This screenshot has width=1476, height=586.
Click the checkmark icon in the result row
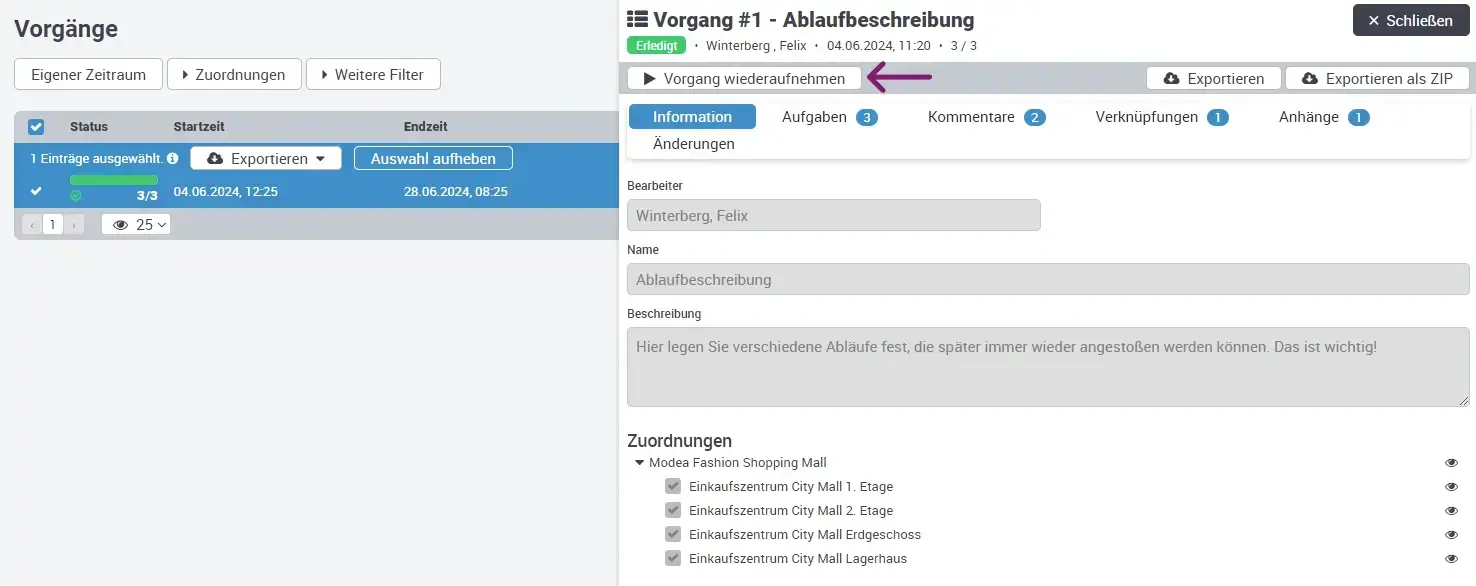[x=36, y=191]
